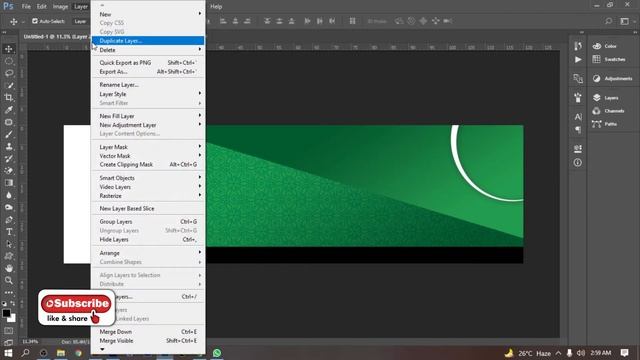Select the Zoom tool
The image size is (640, 360).
point(9,280)
